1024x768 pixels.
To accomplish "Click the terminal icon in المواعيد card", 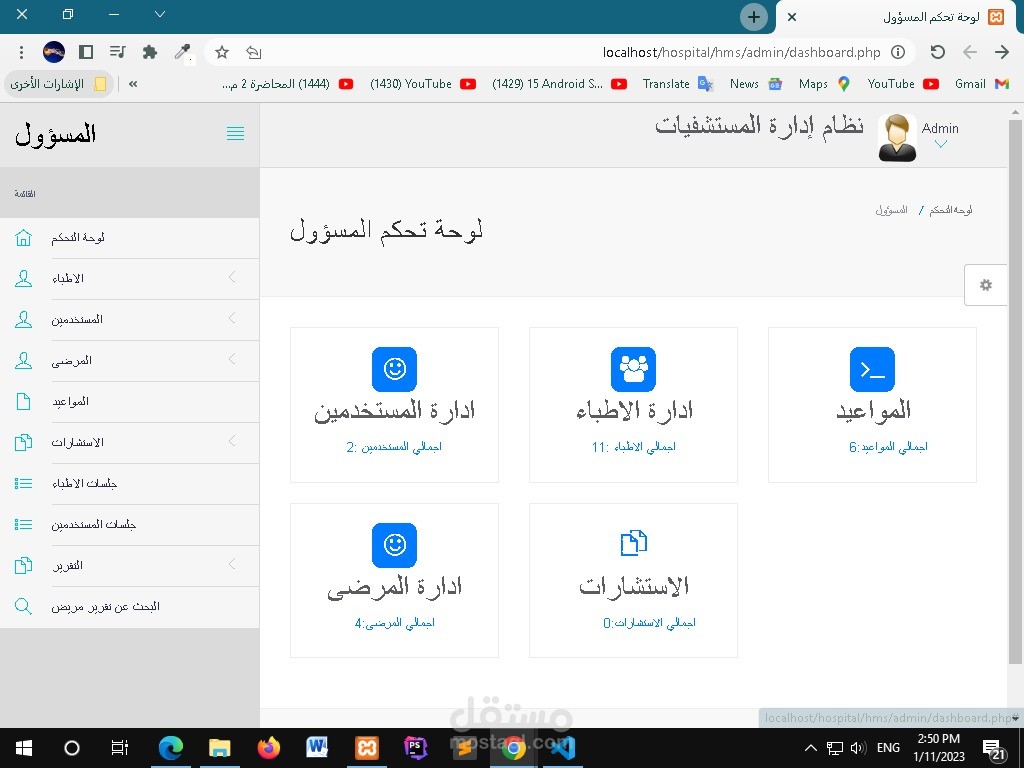I will [872, 369].
